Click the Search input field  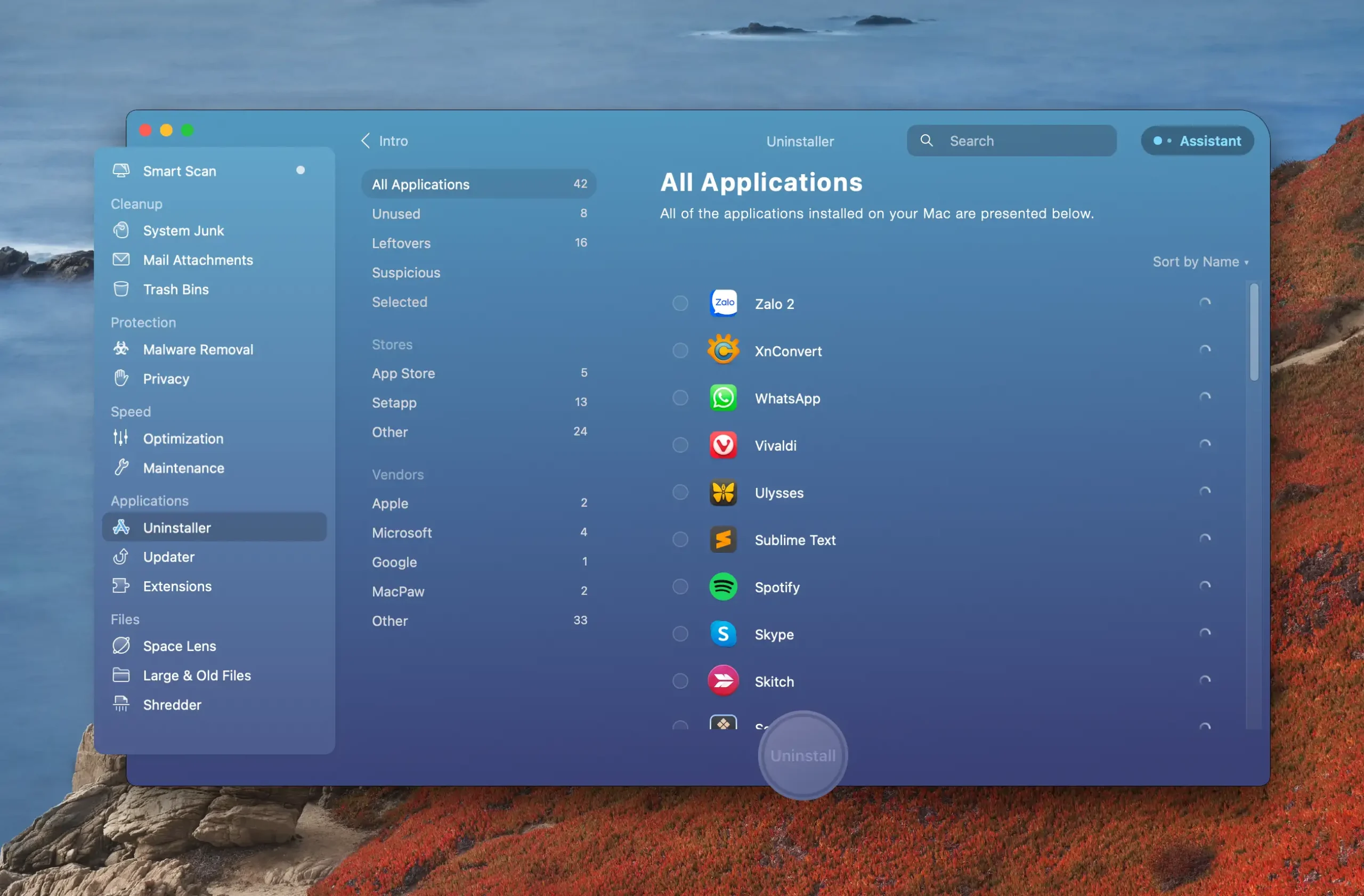pos(1011,140)
